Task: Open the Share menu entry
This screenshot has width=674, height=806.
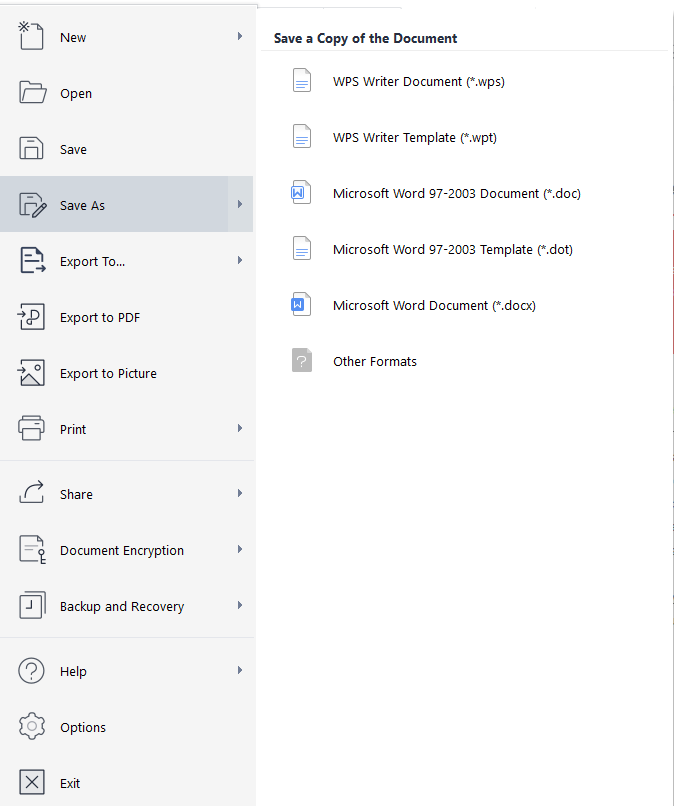Action: (x=76, y=494)
